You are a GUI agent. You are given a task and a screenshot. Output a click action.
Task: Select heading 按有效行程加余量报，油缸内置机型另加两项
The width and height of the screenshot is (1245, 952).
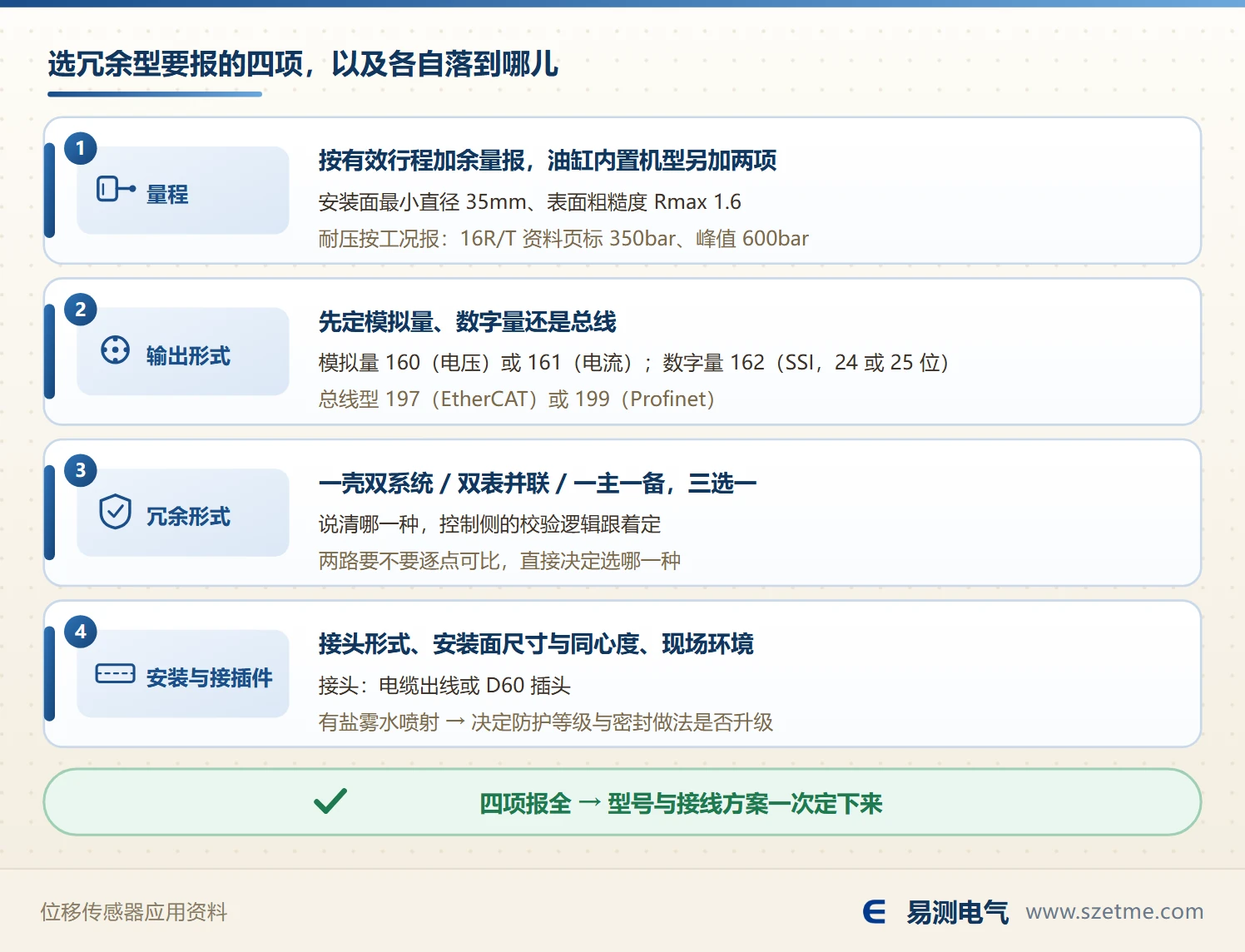(x=548, y=161)
